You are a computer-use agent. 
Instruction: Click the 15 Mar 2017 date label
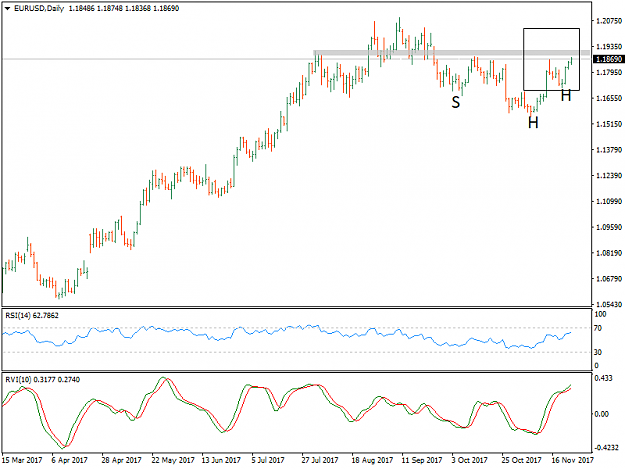(x=22, y=461)
